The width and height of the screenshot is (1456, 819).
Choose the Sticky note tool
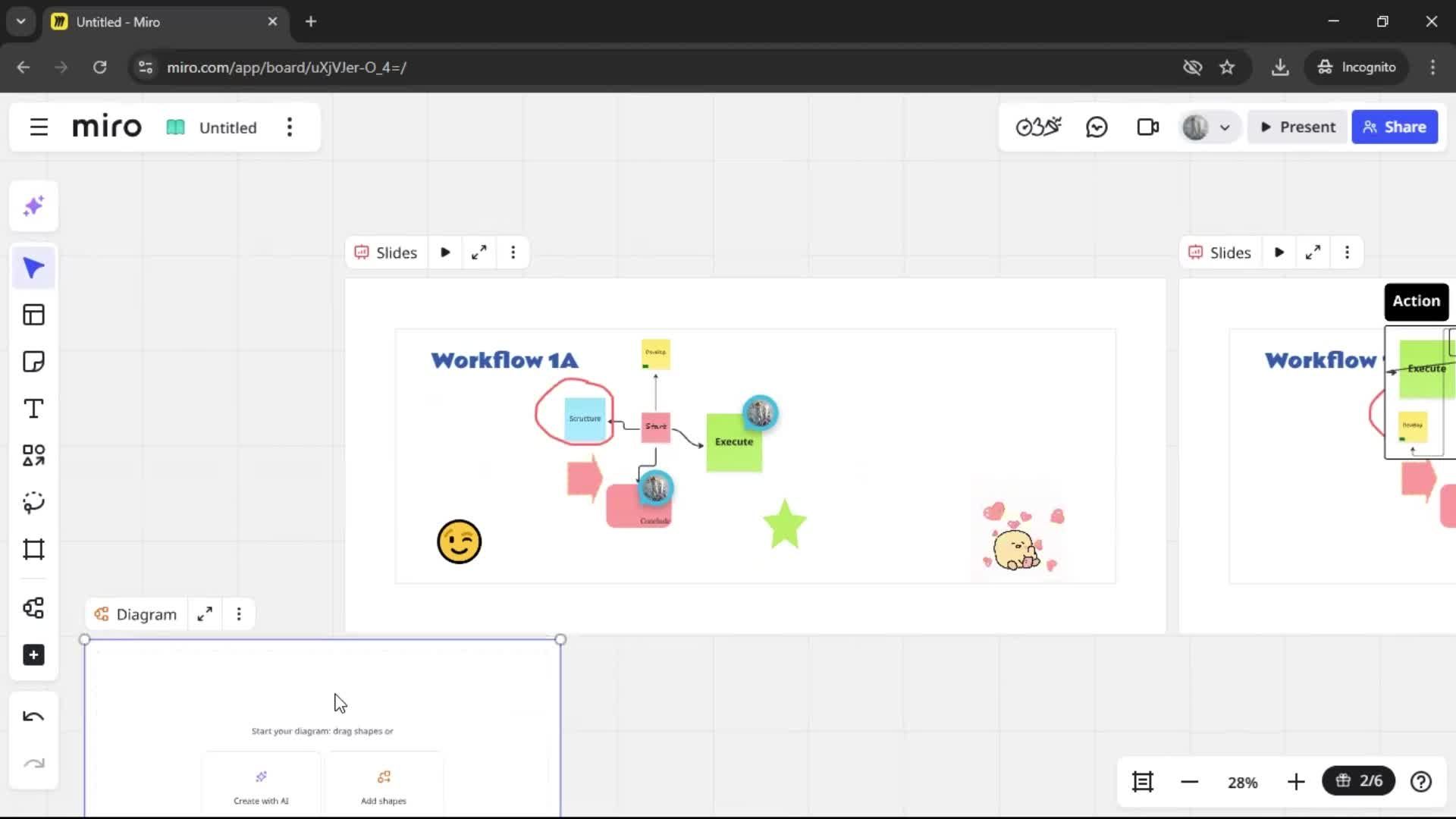pyautogui.click(x=33, y=362)
